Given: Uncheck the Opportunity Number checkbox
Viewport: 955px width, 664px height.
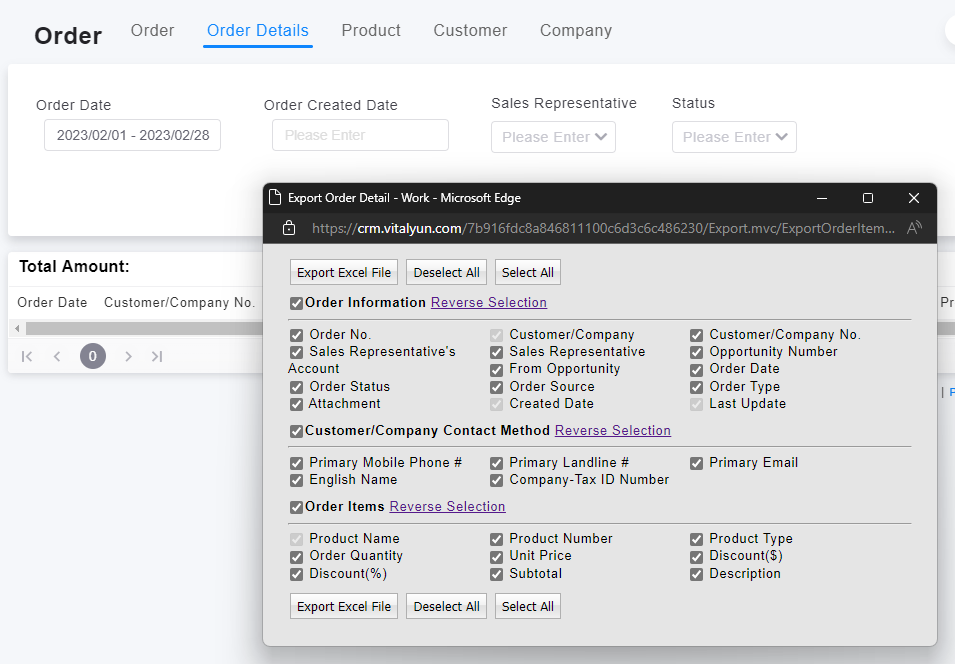Looking at the screenshot, I should tap(697, 353).
